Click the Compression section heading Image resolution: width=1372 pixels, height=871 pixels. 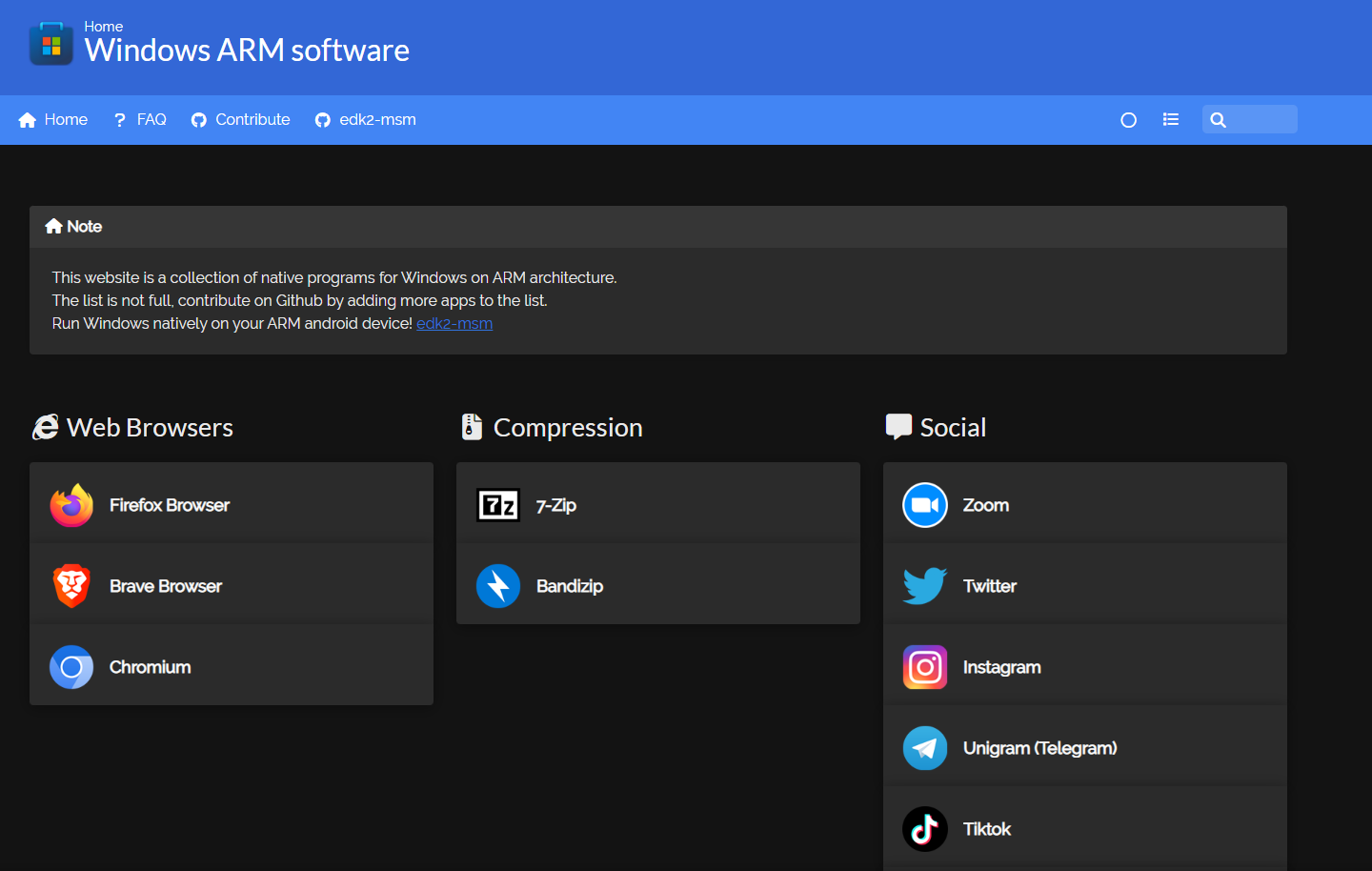568,428
